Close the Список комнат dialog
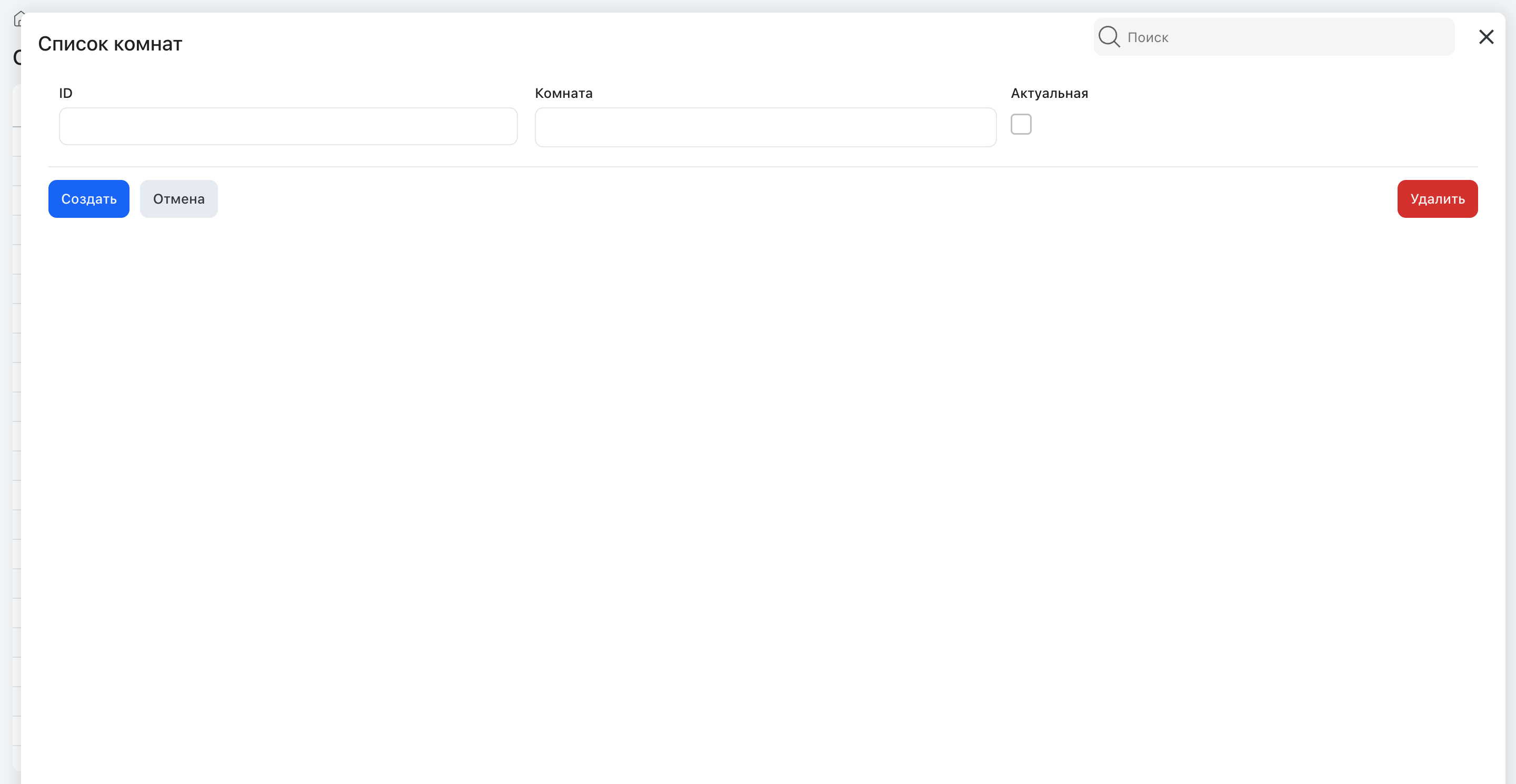 click(x=1486, y=37)
